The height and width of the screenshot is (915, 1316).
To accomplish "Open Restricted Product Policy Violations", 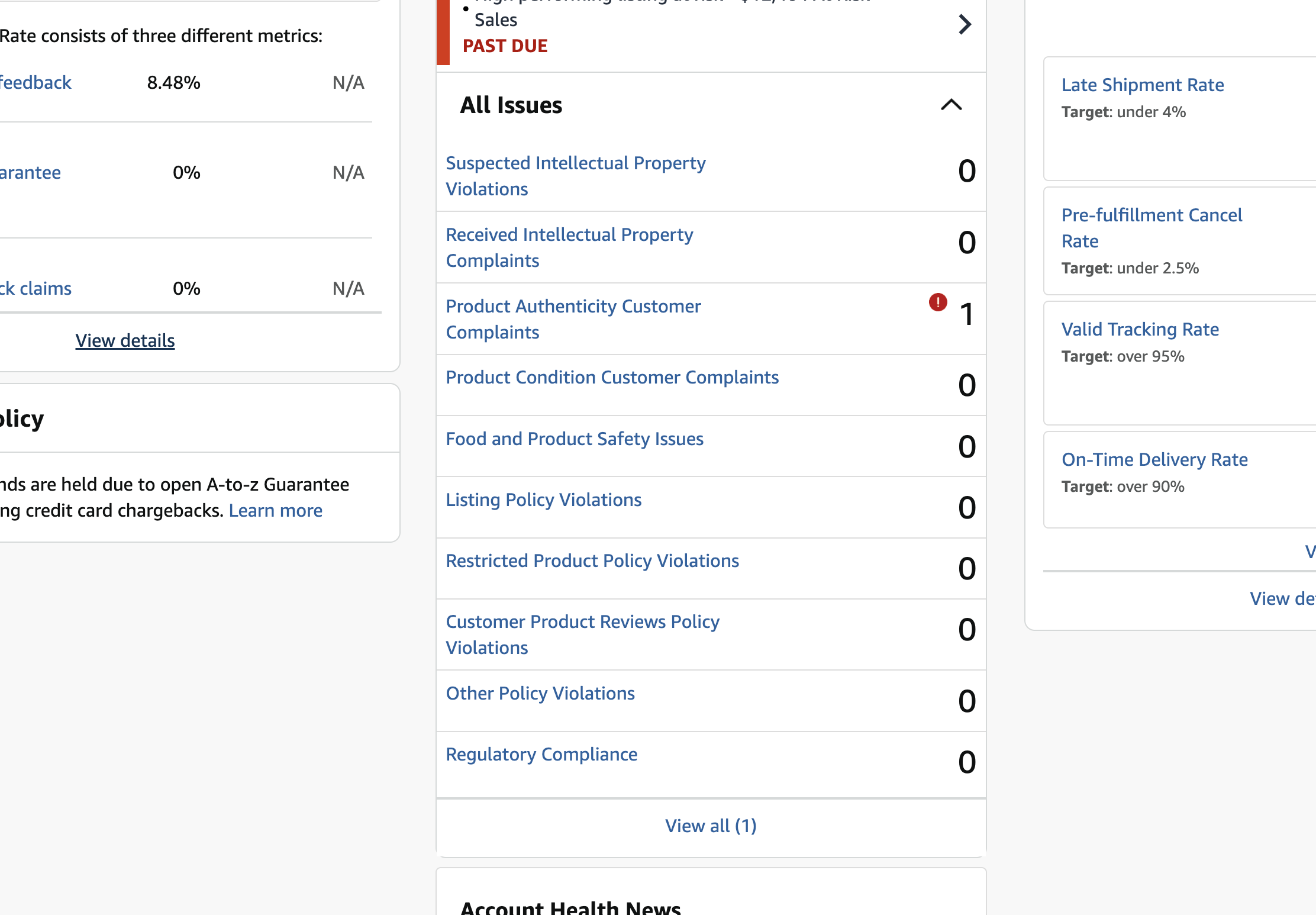I will tap(592, 560).
